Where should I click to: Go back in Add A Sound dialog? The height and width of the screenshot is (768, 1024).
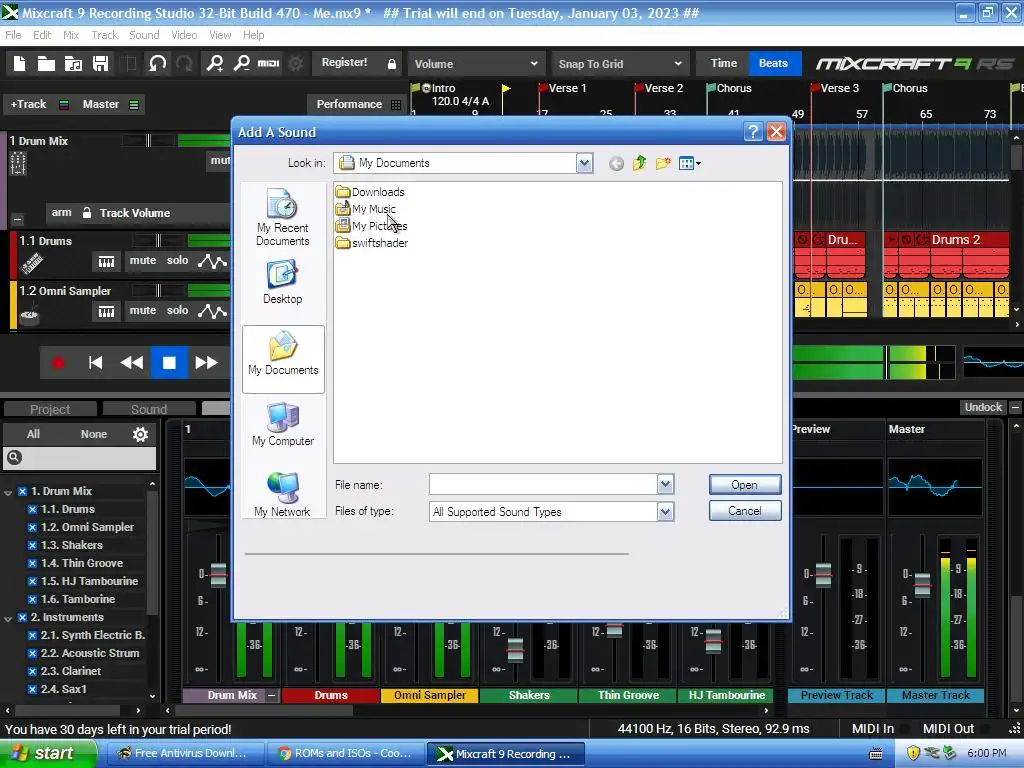click(x=616, y=163)
